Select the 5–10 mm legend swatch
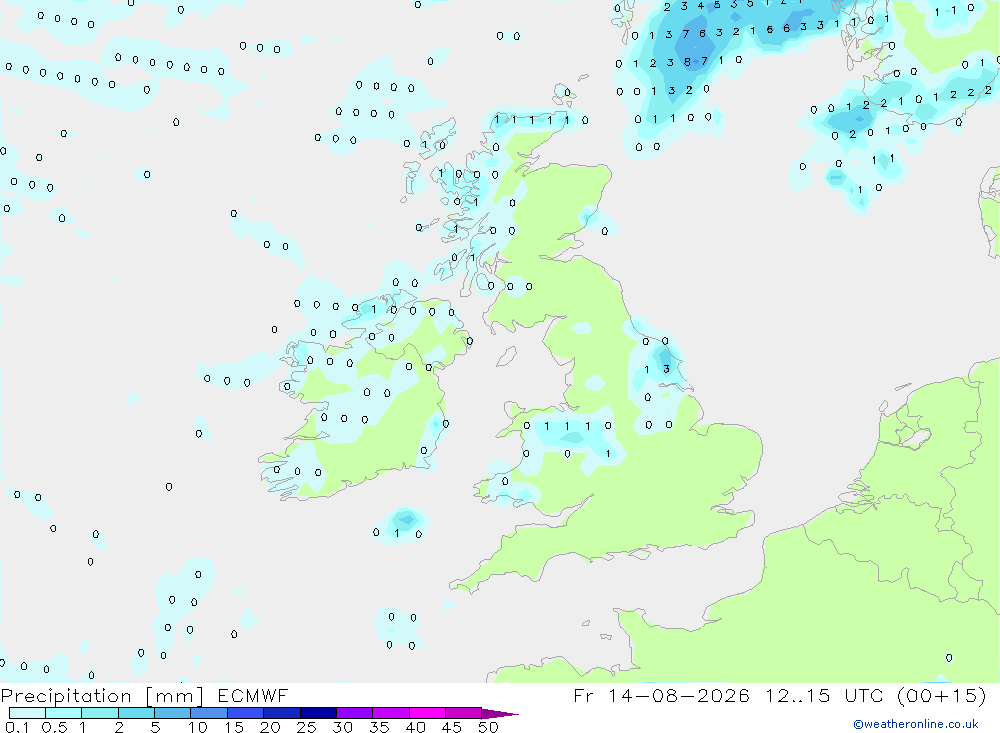The width and height of the screenshot is (1000, 733). click(173, 713)
